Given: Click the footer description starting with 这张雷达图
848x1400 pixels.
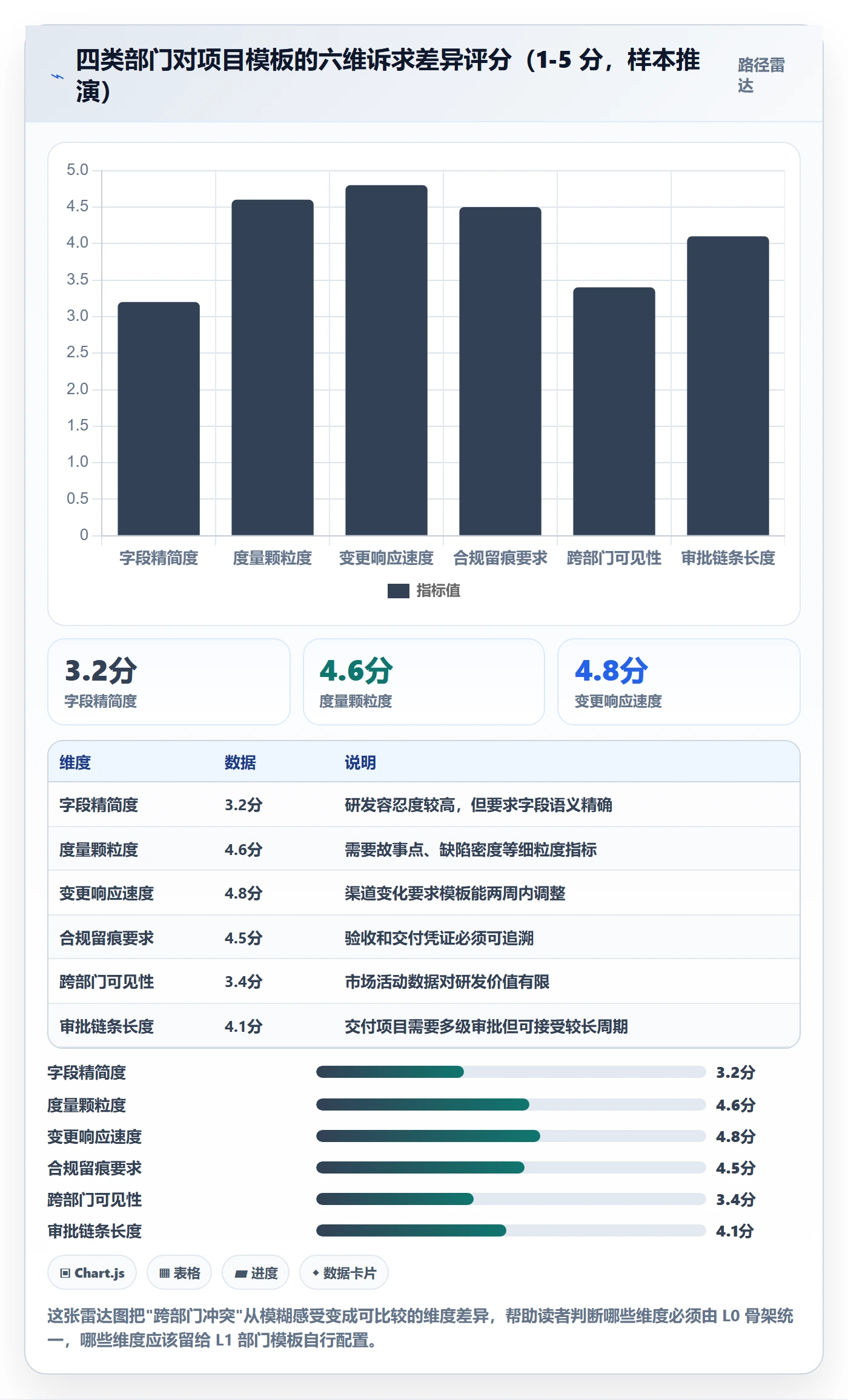Looking at the screenshot, I should (420, 1328).
